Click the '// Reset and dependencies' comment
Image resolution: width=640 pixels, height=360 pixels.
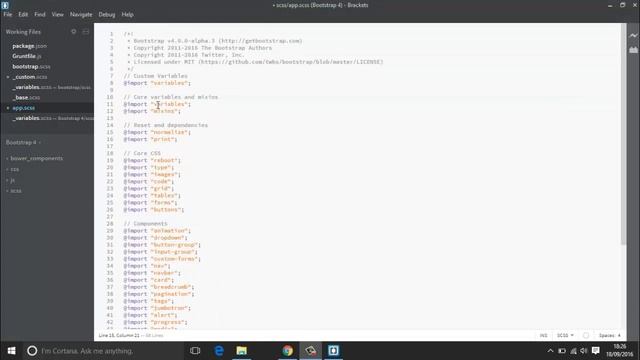[166, 125]
